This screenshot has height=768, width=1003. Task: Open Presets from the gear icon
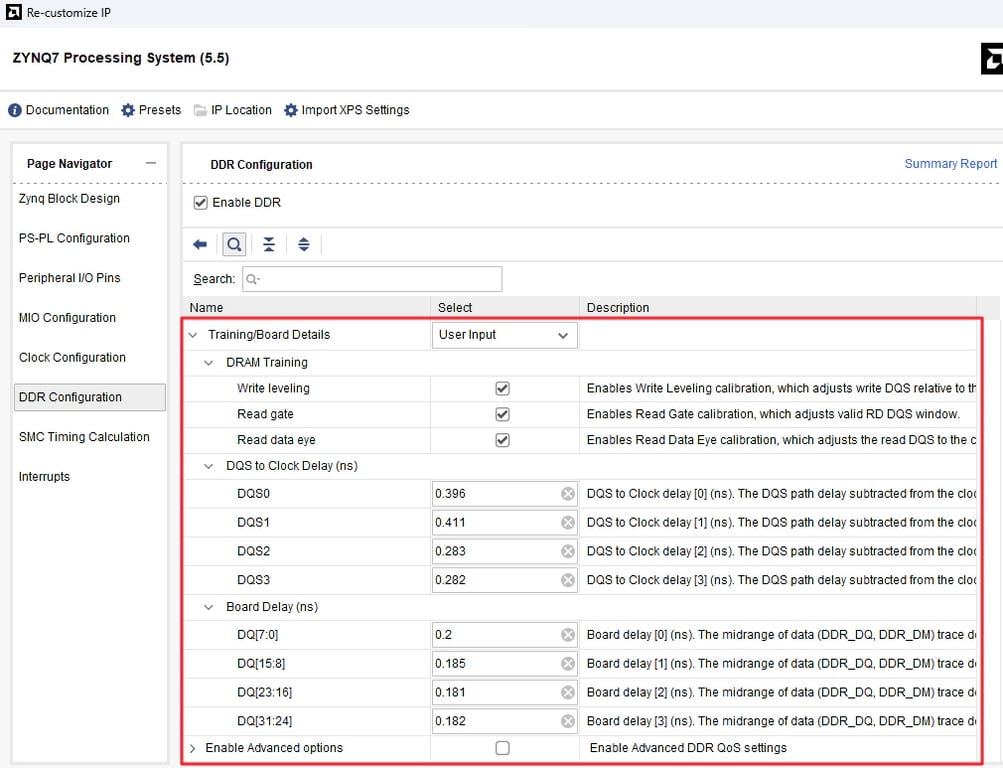[128, 110]
